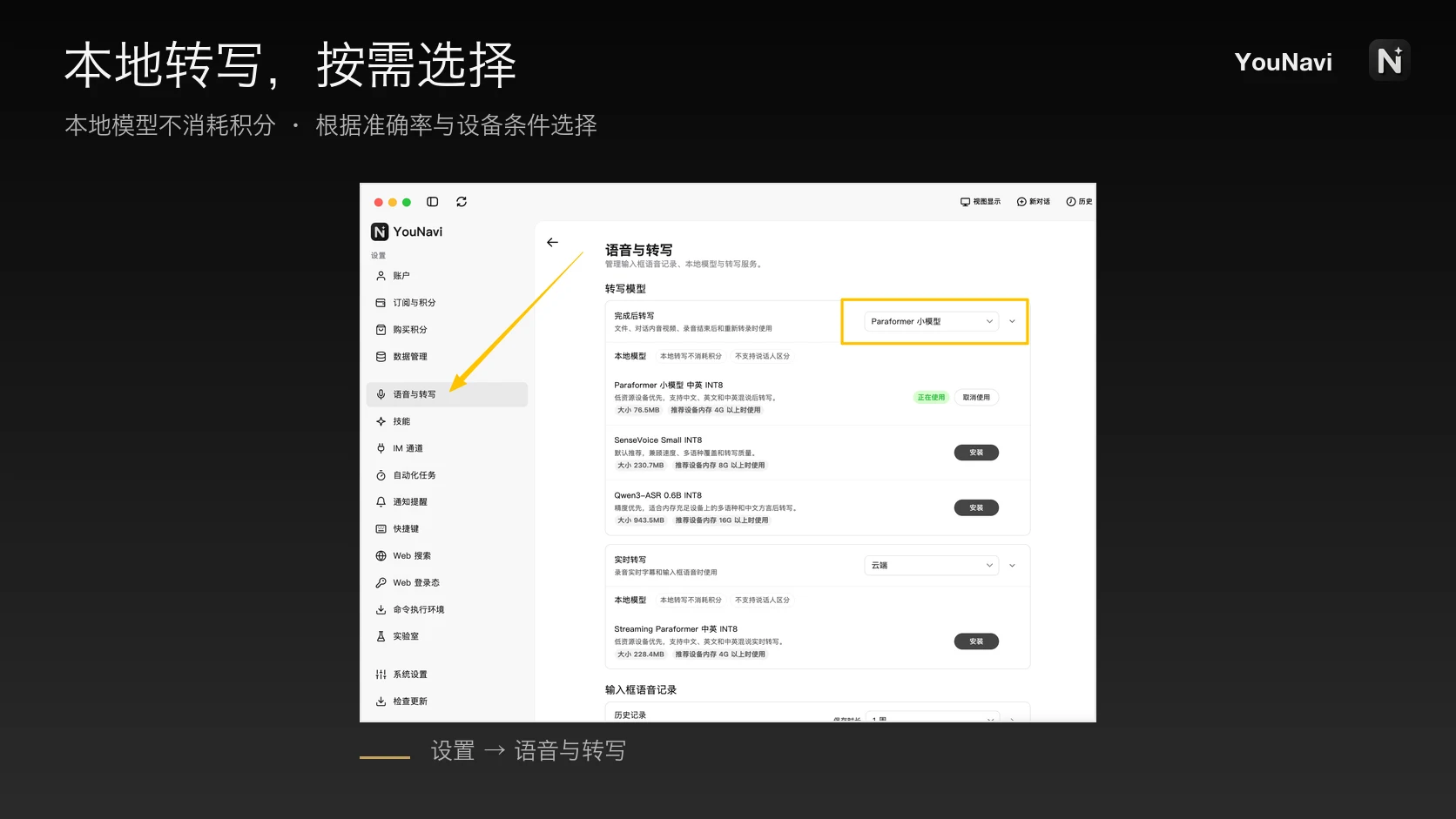The height and width of the screenshot is (819, 1456).
Task: Click 视图显示 button label
Action: coord(987,202)
